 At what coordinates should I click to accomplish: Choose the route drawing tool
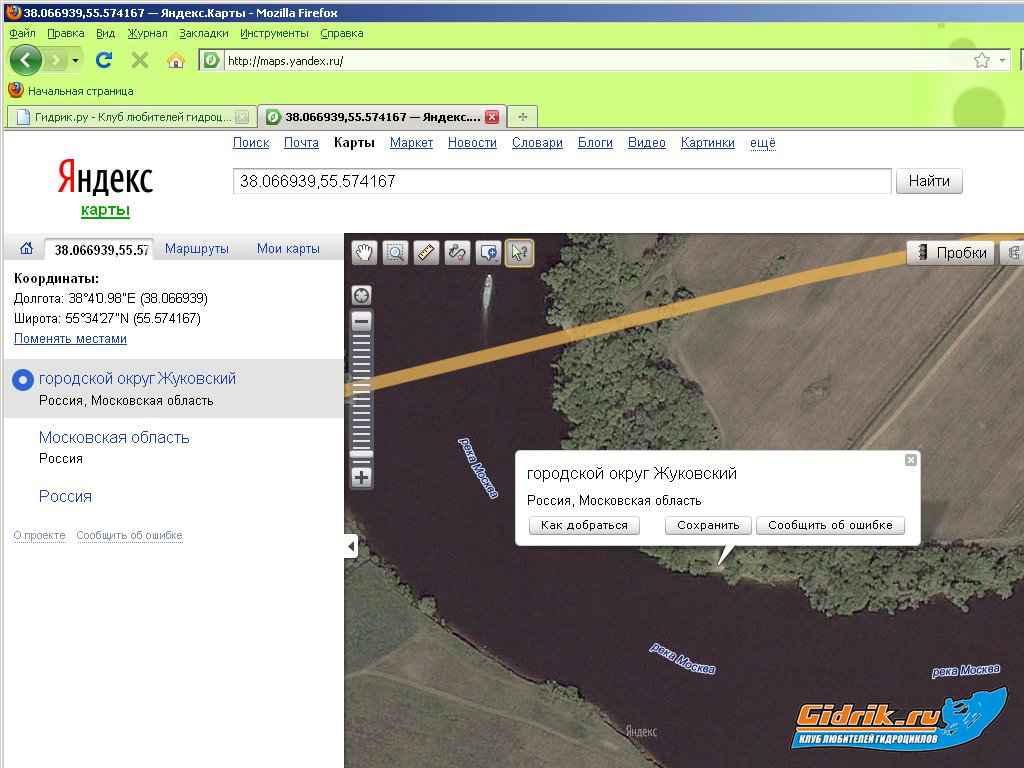coord(458,253)
